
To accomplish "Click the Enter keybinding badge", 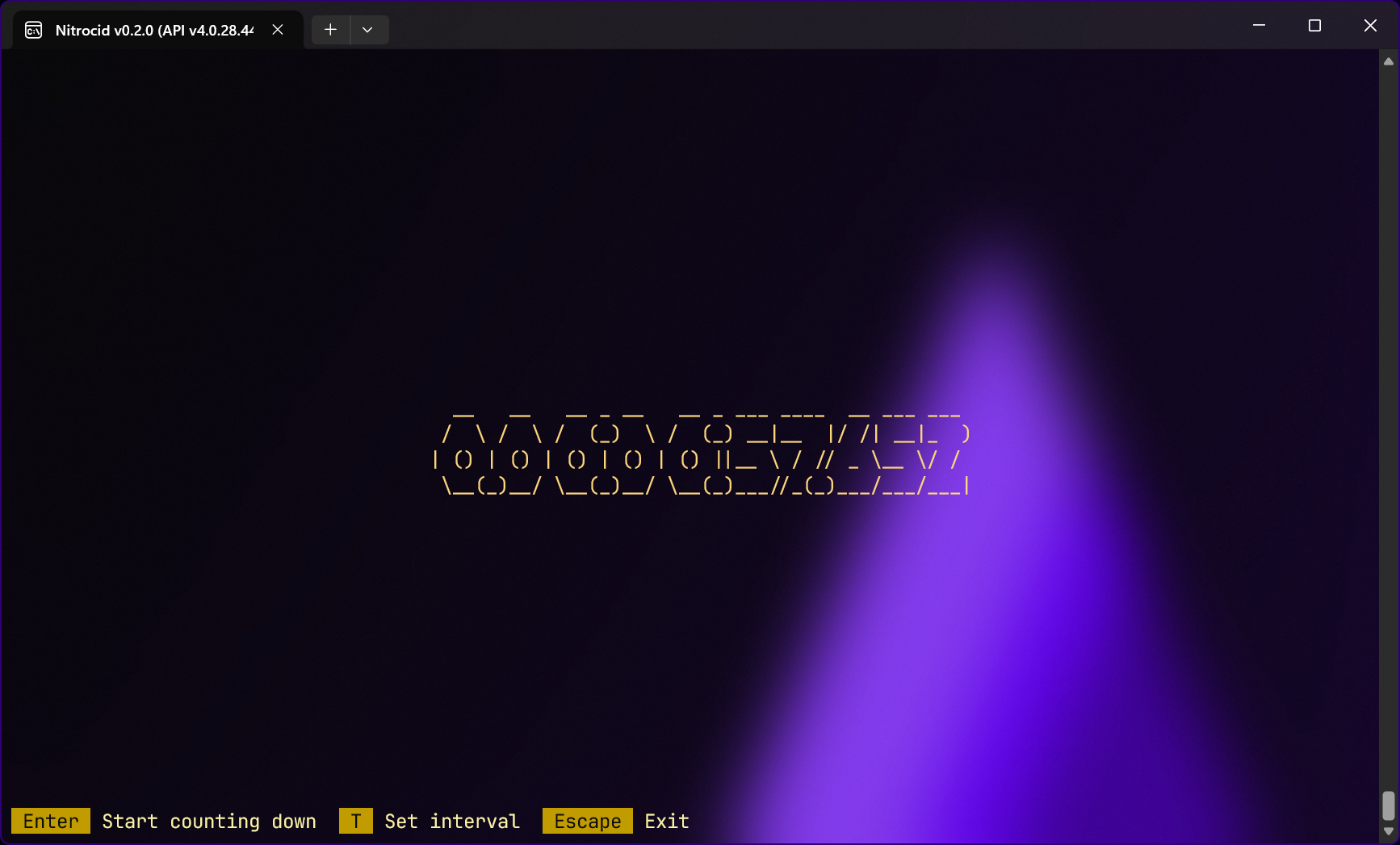I will point(51,822).
